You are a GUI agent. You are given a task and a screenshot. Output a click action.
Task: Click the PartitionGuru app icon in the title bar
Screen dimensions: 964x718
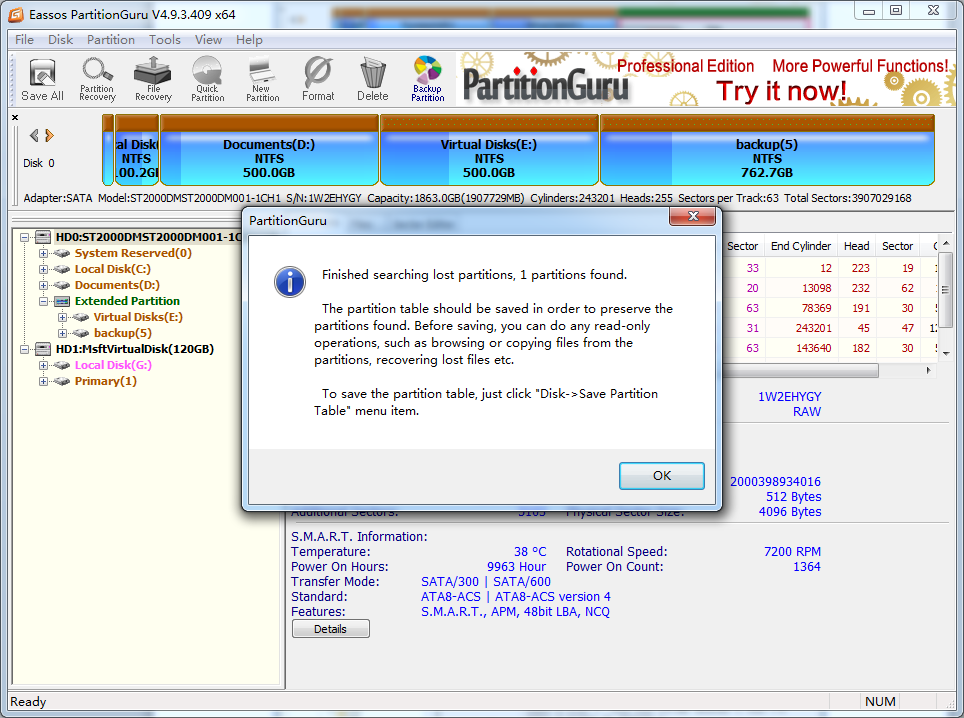pos(17,14)
